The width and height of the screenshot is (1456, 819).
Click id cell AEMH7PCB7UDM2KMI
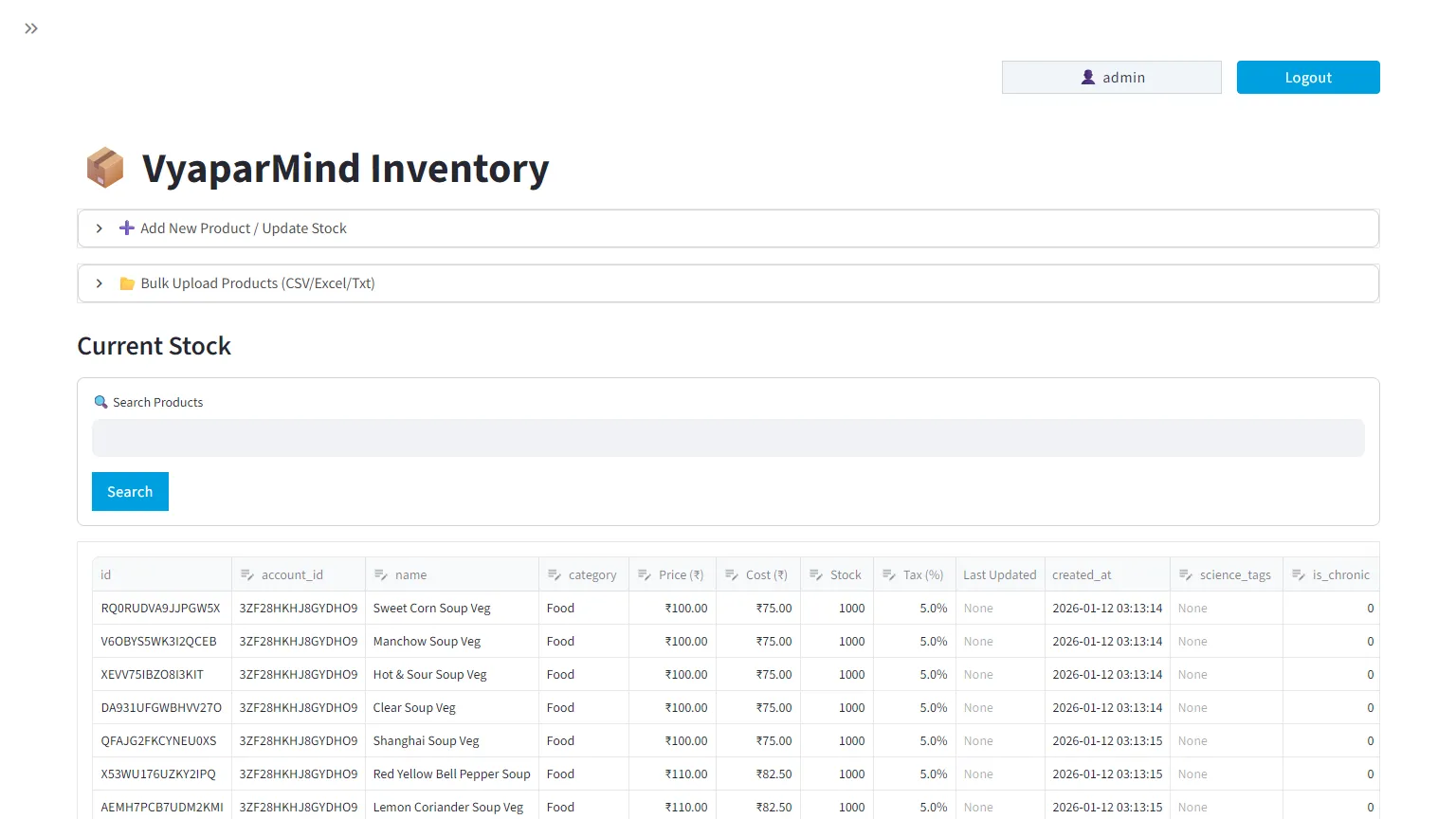[x=162, y=807]
